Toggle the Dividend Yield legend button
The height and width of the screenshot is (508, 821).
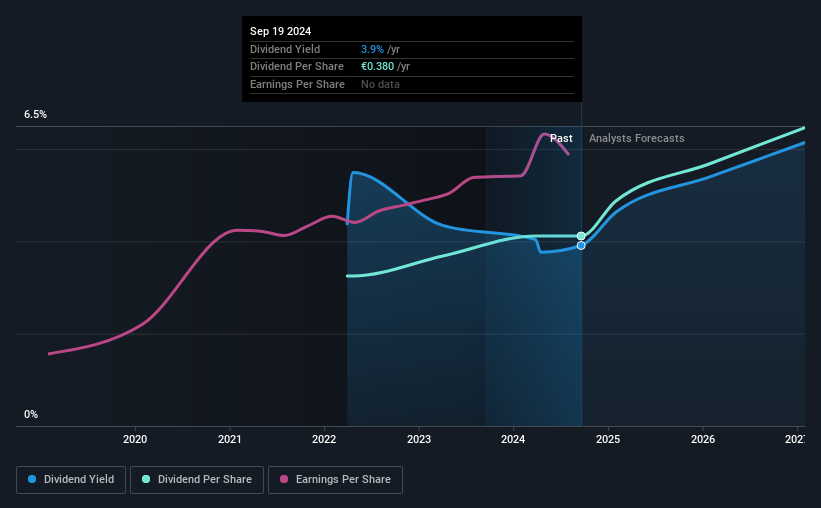click(71, 480)
